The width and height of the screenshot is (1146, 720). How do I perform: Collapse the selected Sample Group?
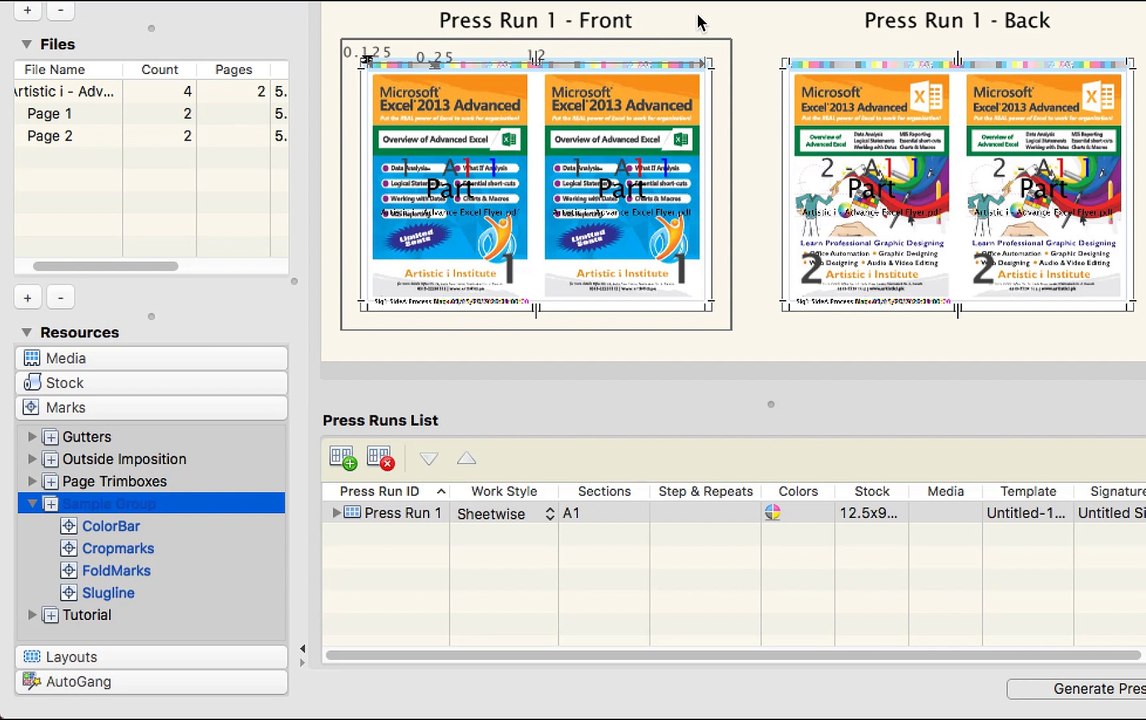32,503
